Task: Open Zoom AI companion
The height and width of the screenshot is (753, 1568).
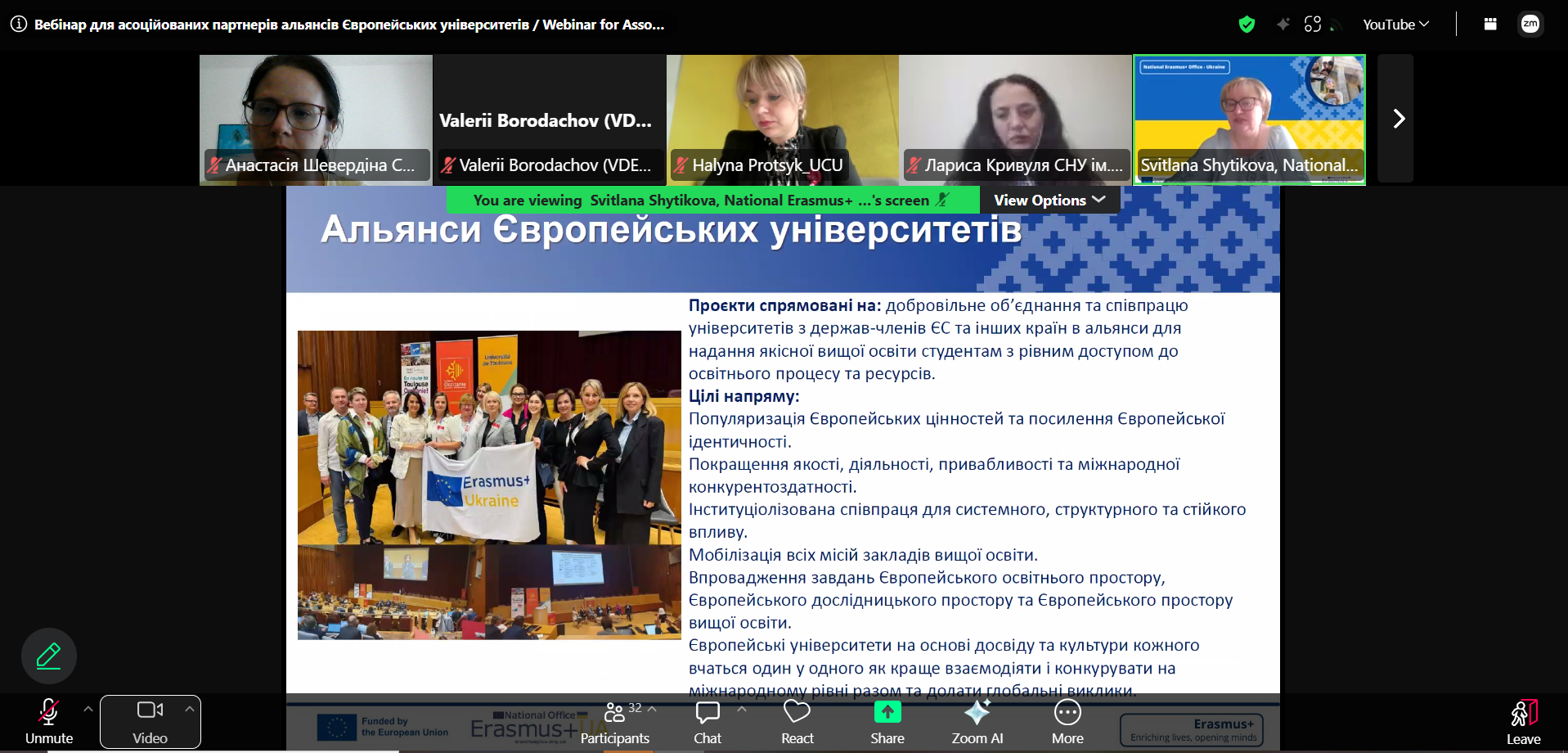Action: (x=977, y=723)
